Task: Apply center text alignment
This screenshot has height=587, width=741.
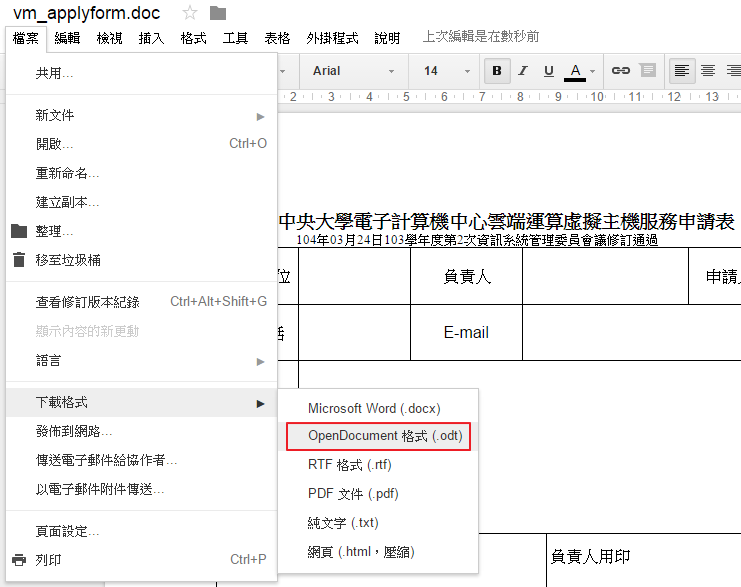Action: (x=708, y=71)
